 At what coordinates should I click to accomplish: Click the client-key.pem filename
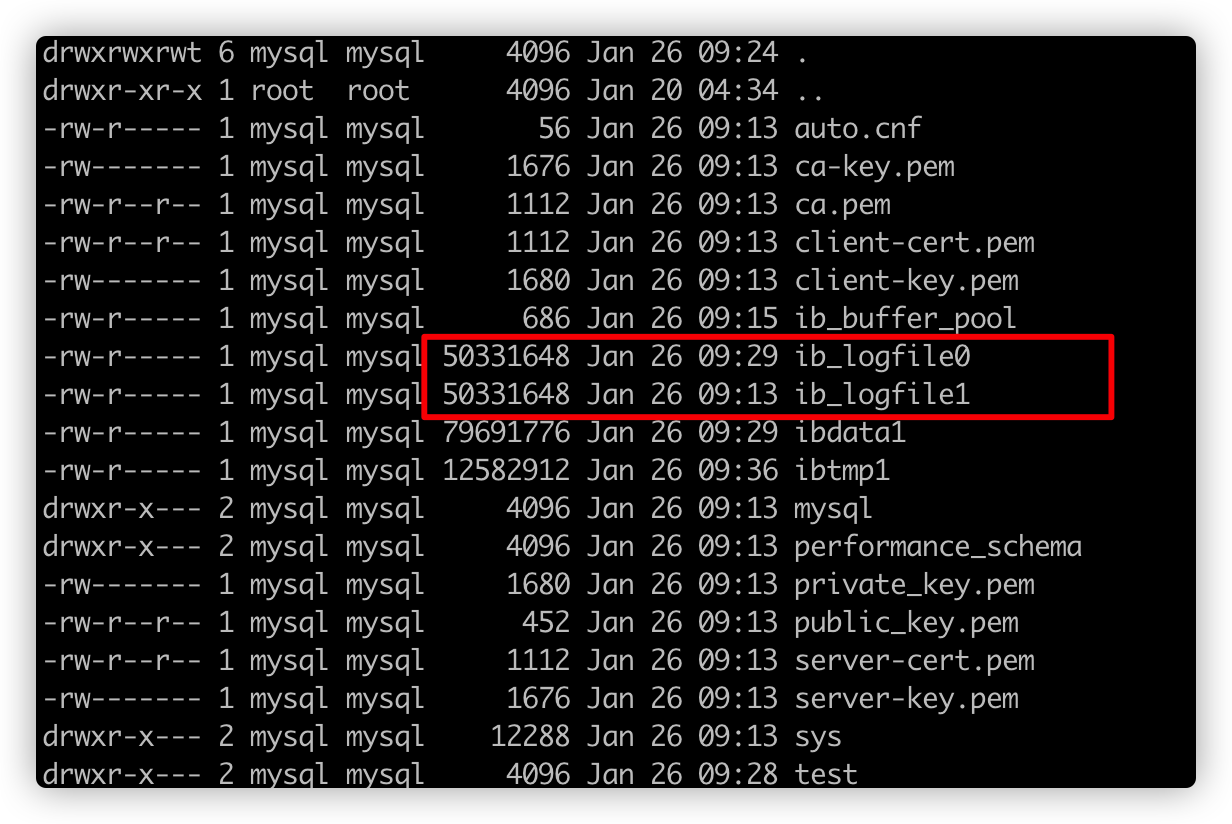906,280
